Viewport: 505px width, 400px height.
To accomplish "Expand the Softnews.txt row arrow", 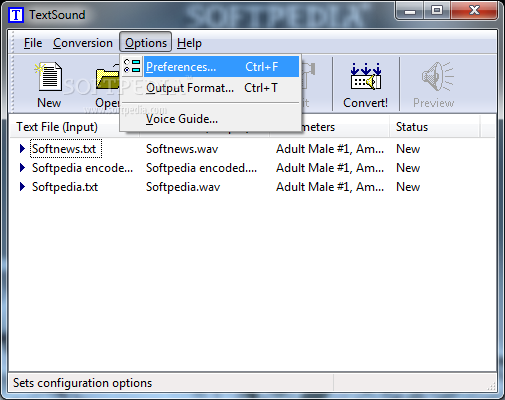I will pyautogui.click(x=22, y=149).
